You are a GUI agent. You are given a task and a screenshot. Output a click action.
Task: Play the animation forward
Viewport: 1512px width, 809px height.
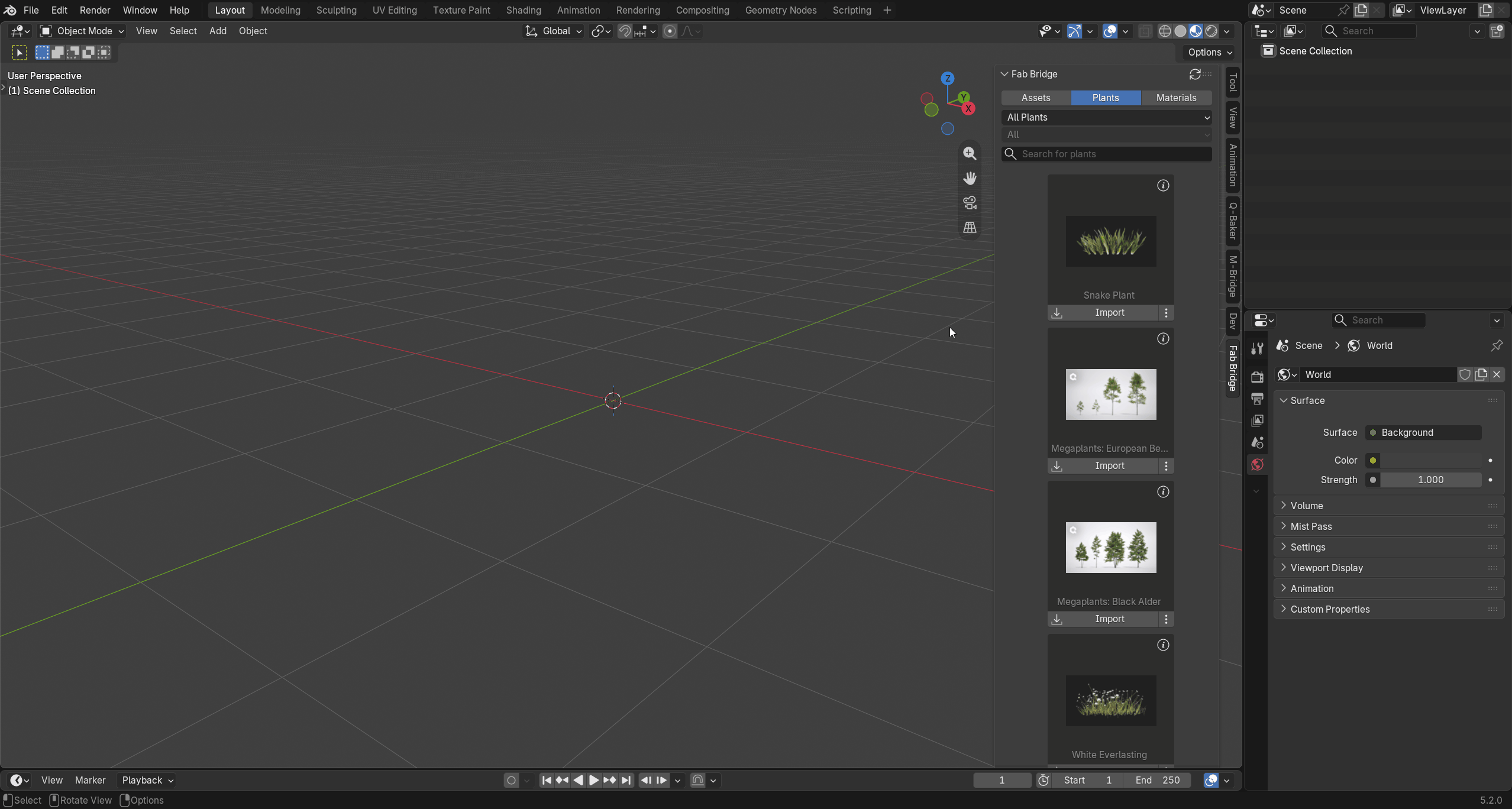pyautogui.click(x=594, y=781)
